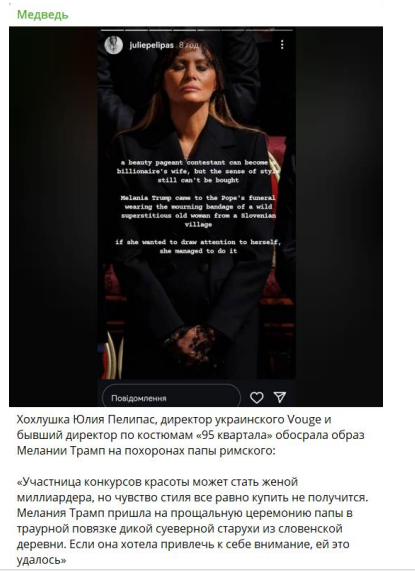The width and height of the screenshot is (415, 571).
Task: Open juliepelipas profile avatar
Action: click(113, 45)
